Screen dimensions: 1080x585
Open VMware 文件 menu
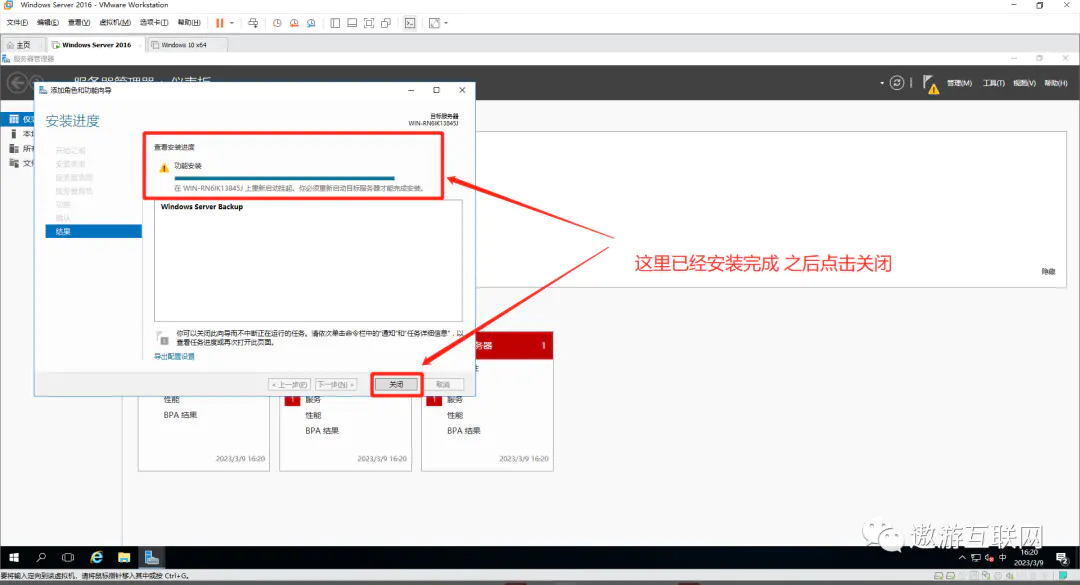pyautogui.click(x=17, y=23)
